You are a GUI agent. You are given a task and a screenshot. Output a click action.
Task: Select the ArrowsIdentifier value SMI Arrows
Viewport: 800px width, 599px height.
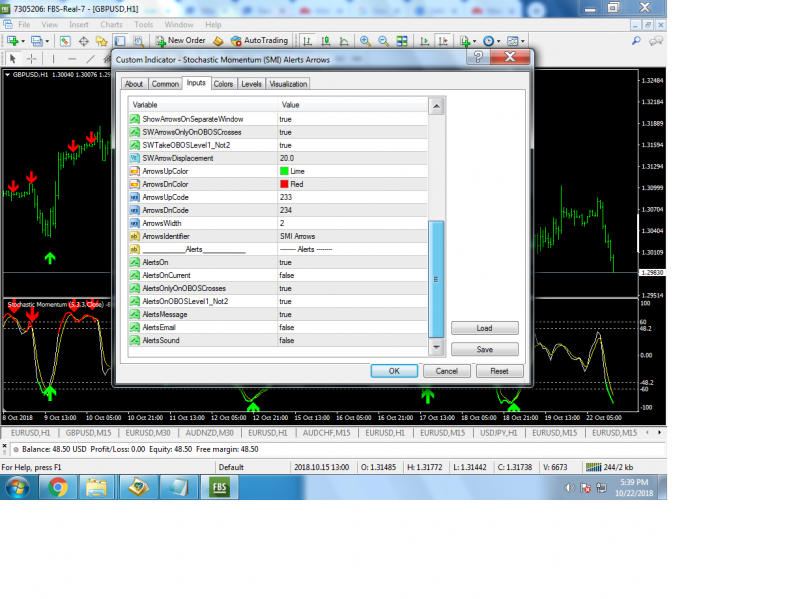(297, 236)
